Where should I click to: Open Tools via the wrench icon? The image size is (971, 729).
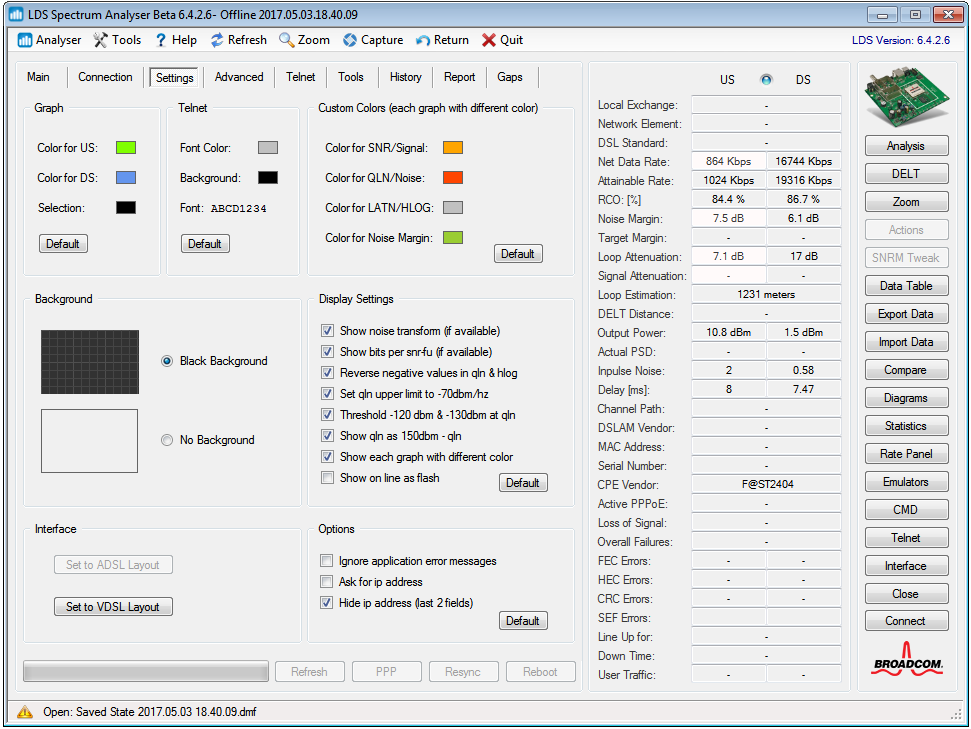coord(101,40)
